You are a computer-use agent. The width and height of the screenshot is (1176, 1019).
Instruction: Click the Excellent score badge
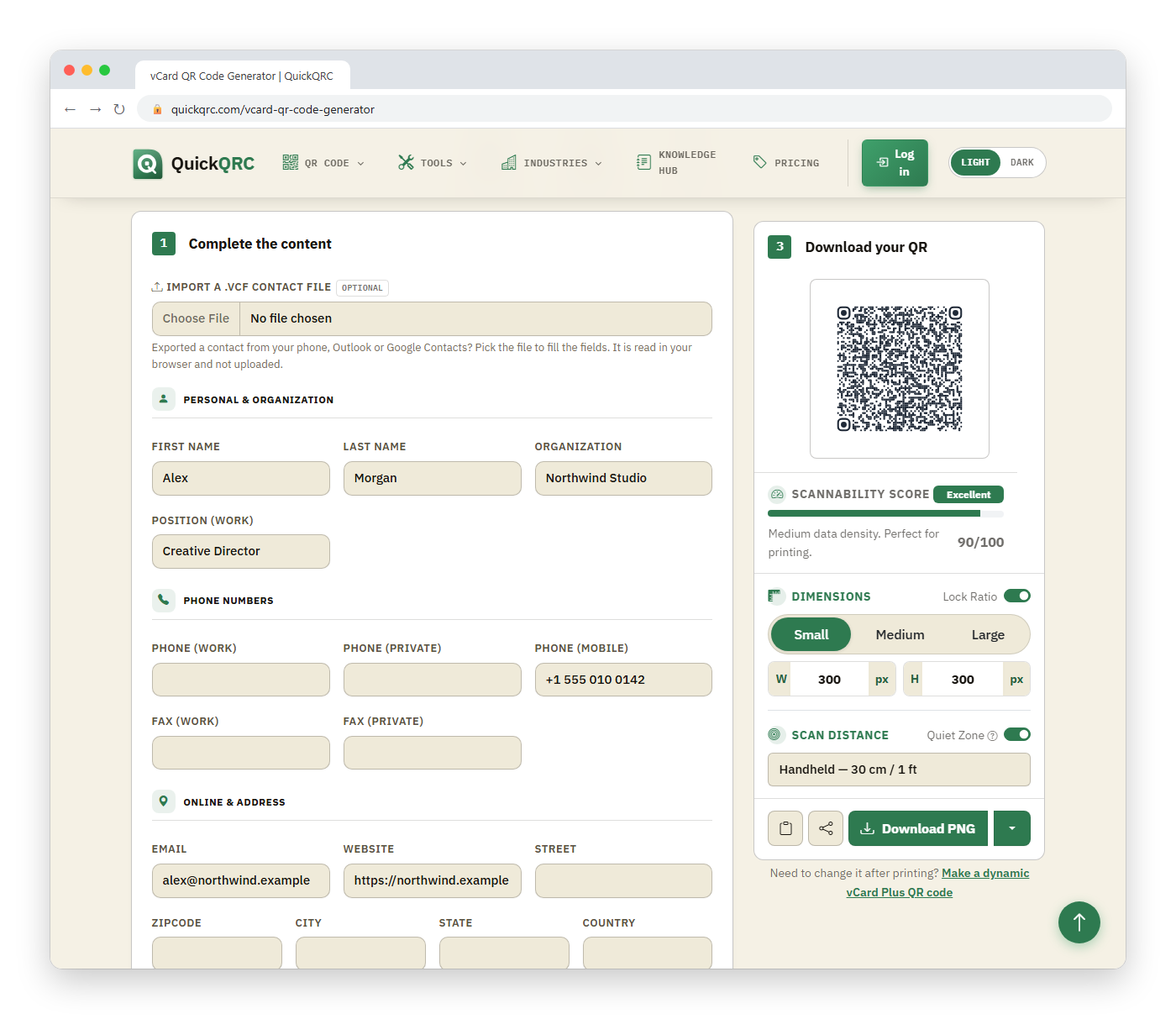point(969,495)
